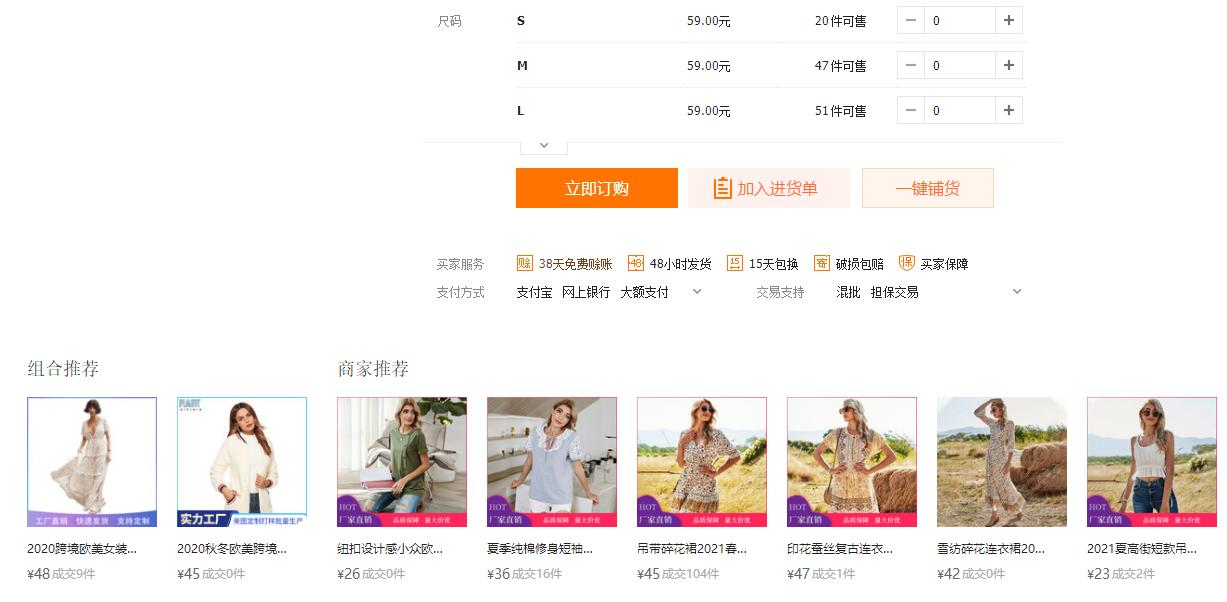
Task: Click the 48小时发货 shipping service icon
Action: 633,264
